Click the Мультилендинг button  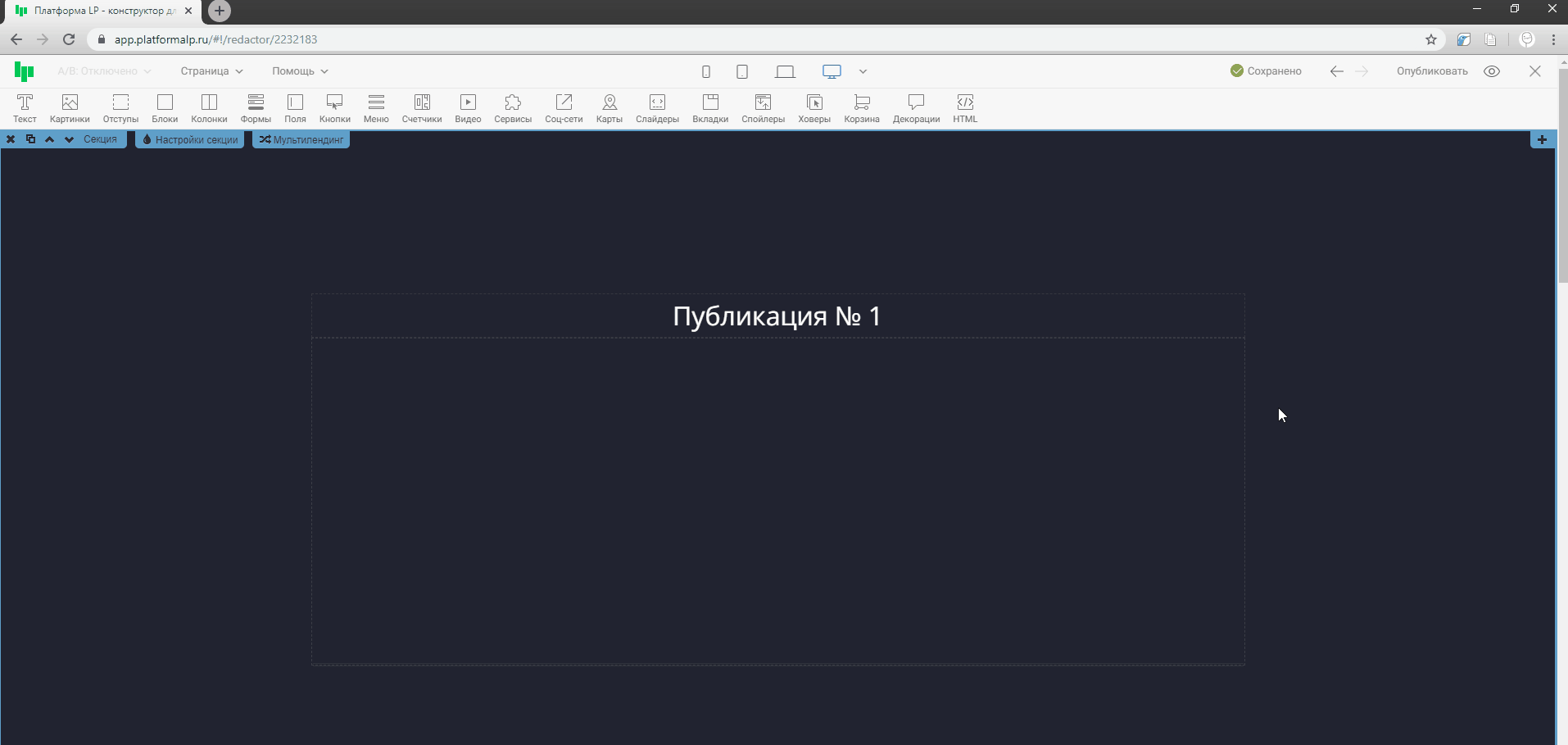[301, 140]
